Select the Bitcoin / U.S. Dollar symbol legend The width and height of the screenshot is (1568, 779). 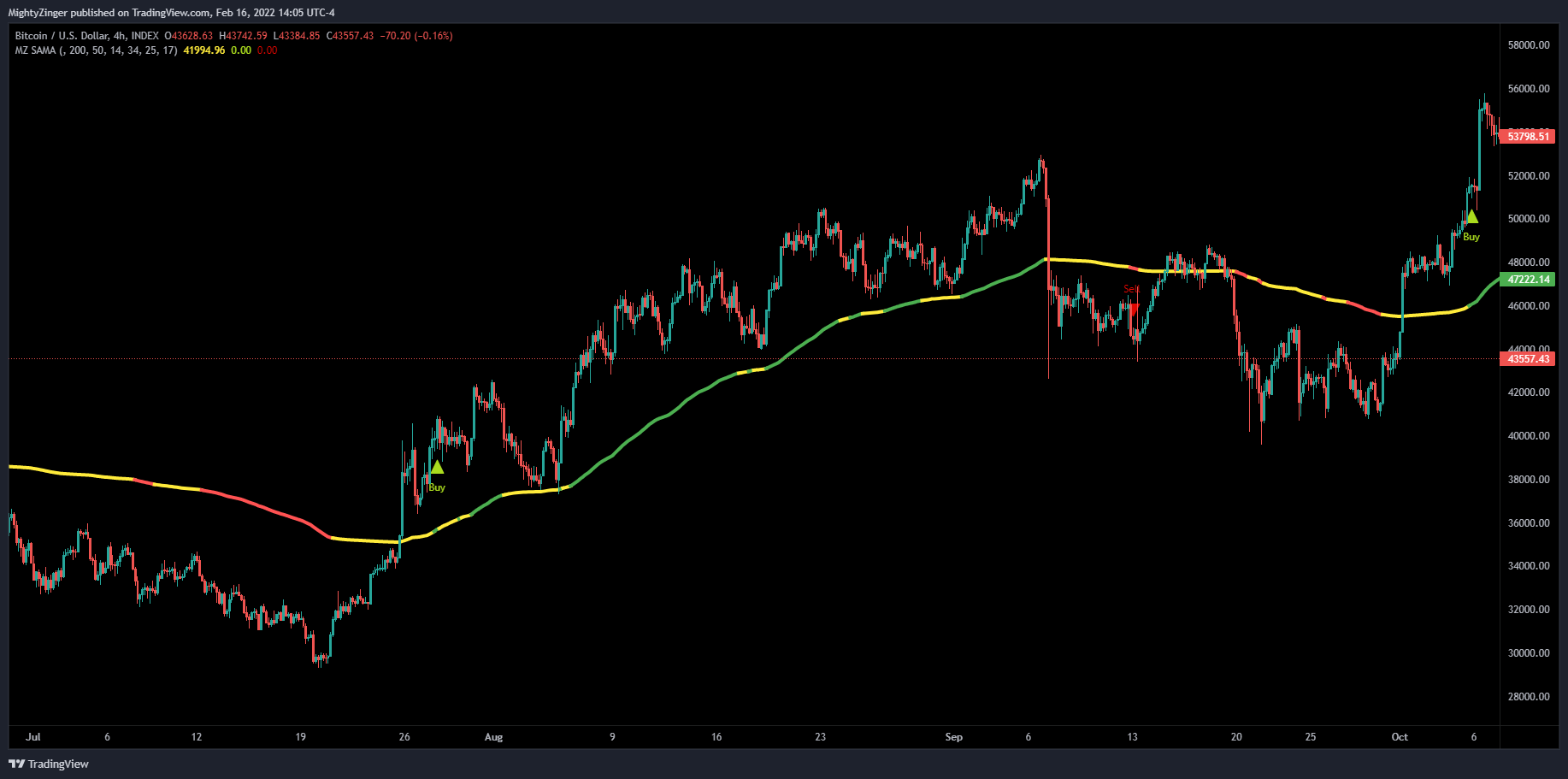coord(87,36)
